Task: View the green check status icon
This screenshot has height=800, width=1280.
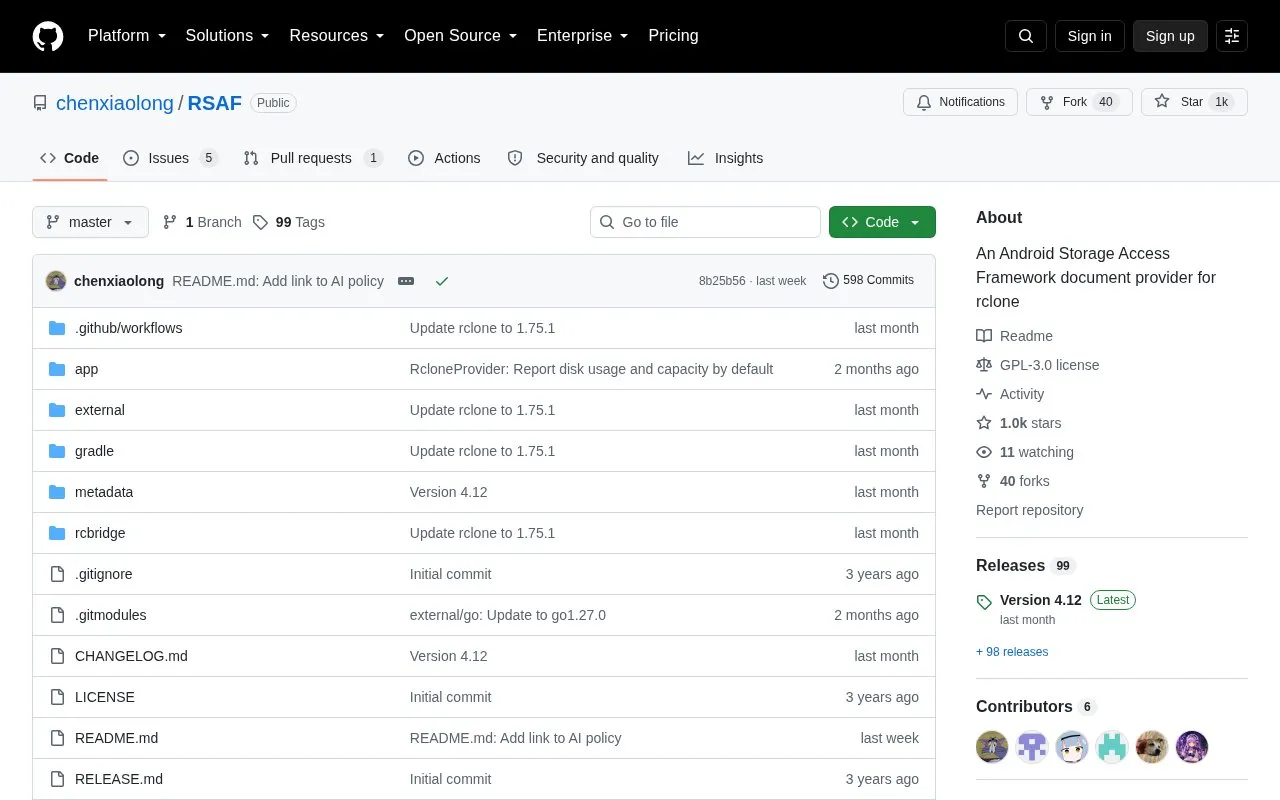Action: (442, 281)
